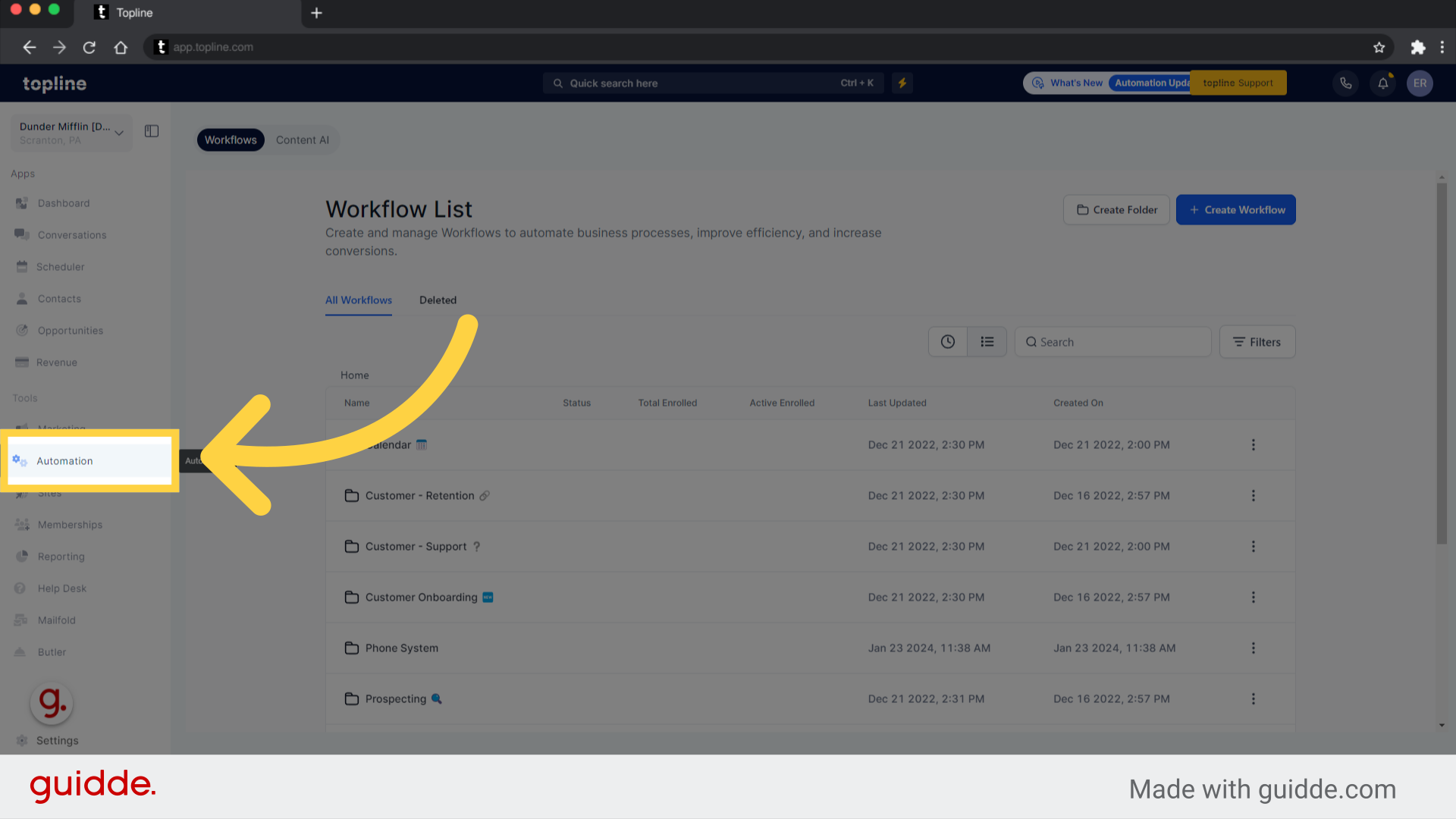Open the Customer - Support folder
Viewport: 1456px width, 819px height.
416,547
